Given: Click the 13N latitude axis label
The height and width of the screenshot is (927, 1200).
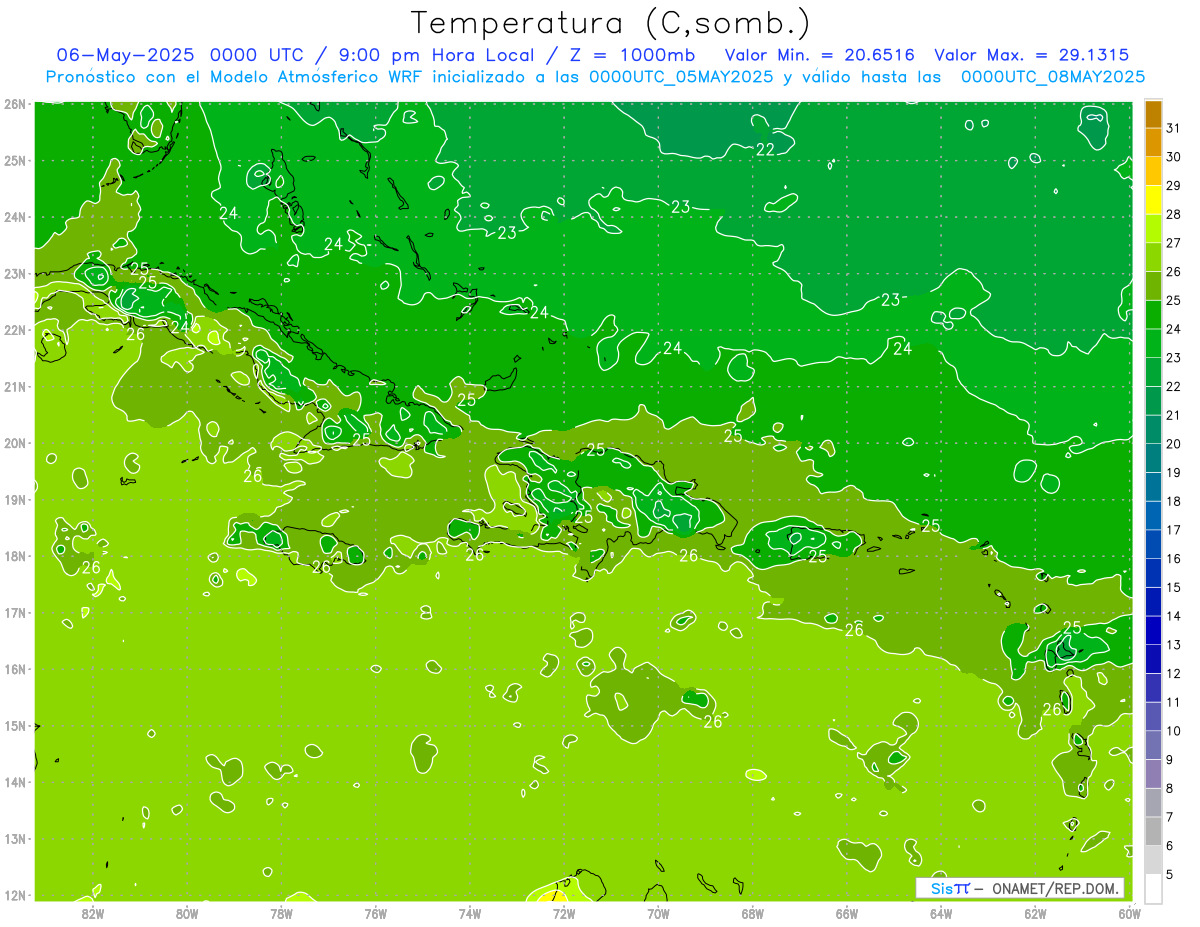Looking at the screenshot, I should coord(14,838).
